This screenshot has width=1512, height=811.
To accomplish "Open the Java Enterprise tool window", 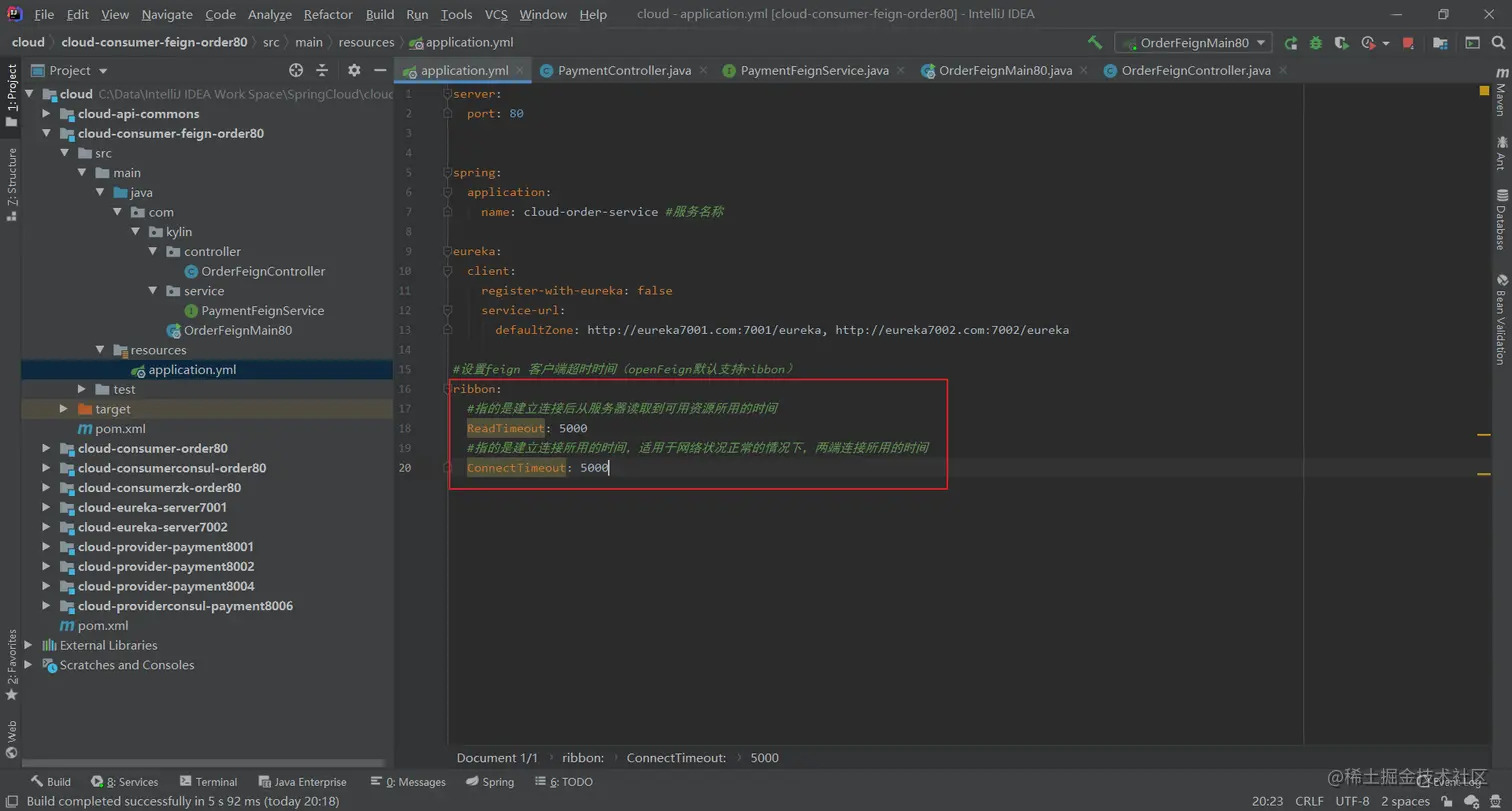I will pyautogui.click(x=303, y=782).
